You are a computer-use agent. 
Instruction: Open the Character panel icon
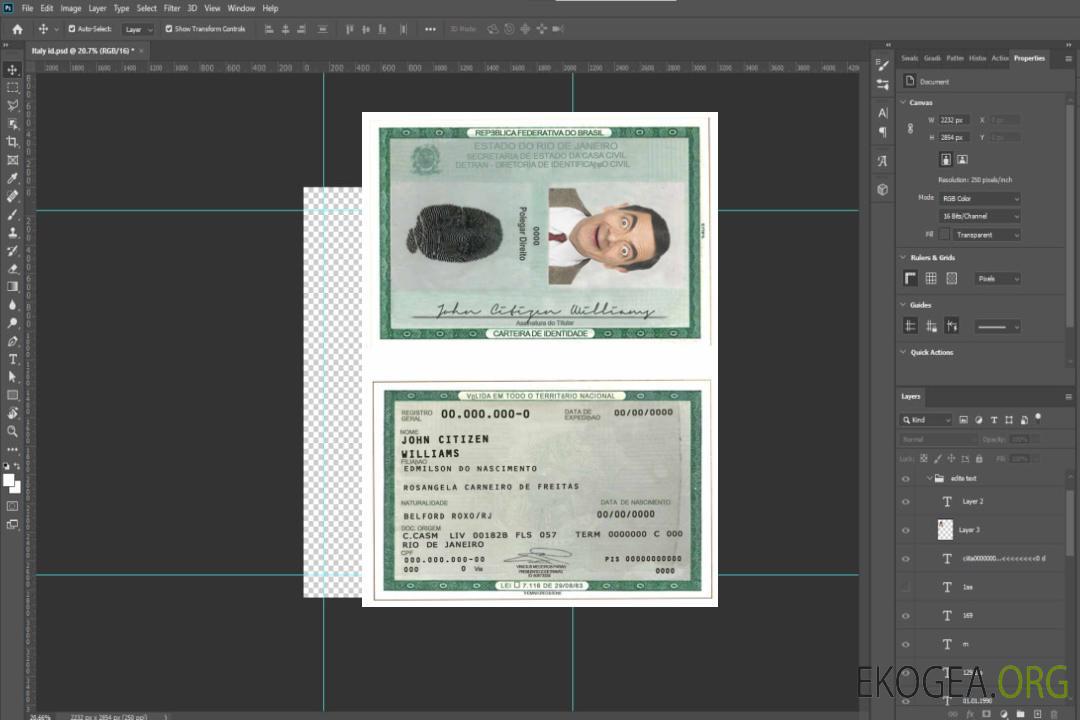coord(883,113)
